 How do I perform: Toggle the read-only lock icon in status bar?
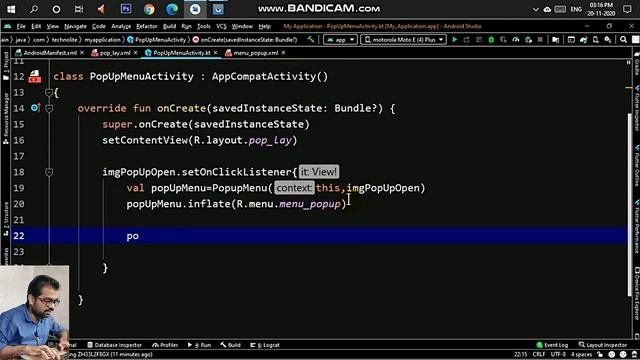click(600, 355)
